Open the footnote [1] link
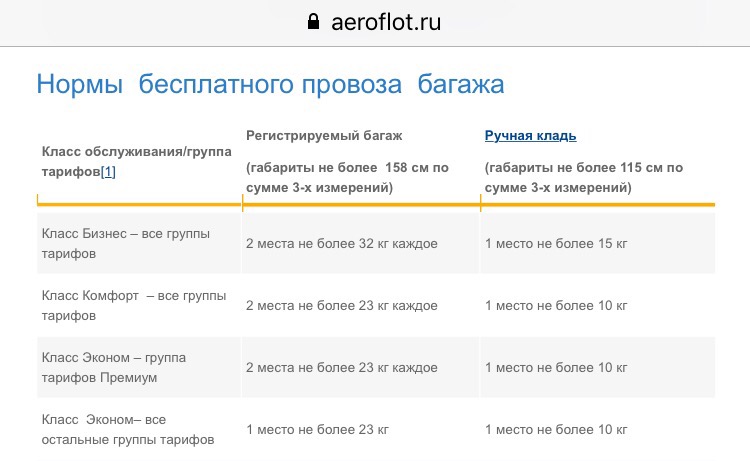750x461 pixels. (108, 171)
